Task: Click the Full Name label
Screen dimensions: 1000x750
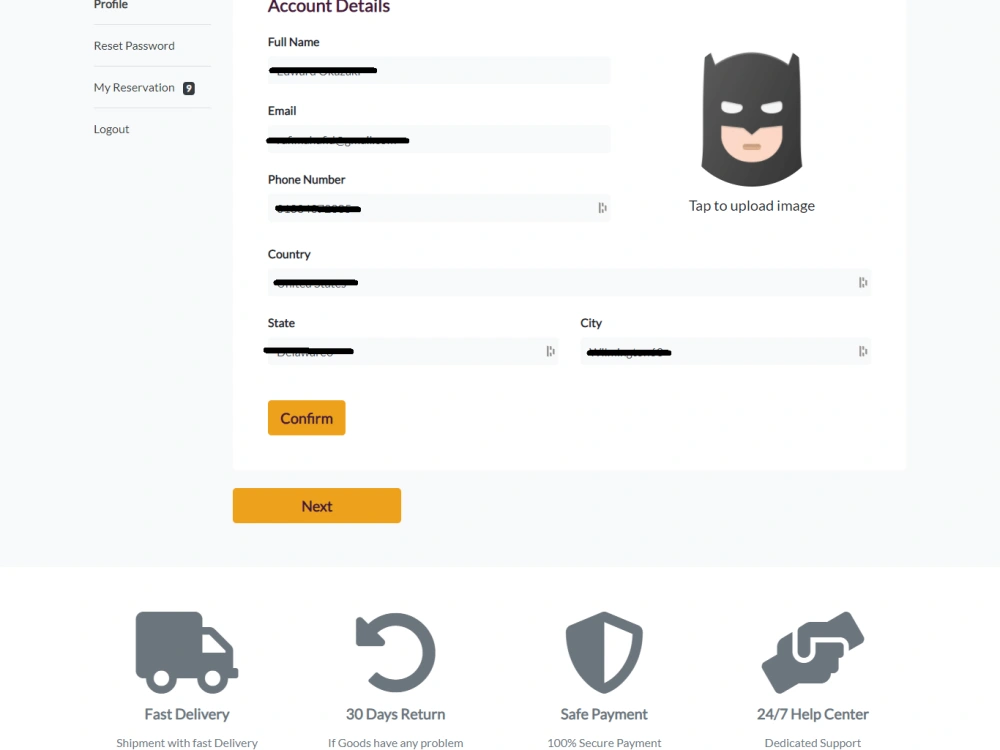Action: point(293,42)
